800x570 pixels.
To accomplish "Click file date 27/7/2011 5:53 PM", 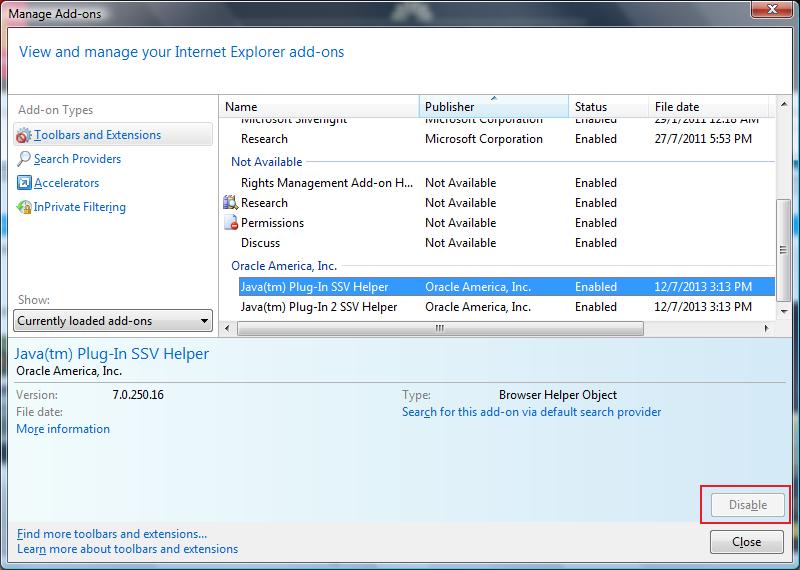I will click(703, 139).
